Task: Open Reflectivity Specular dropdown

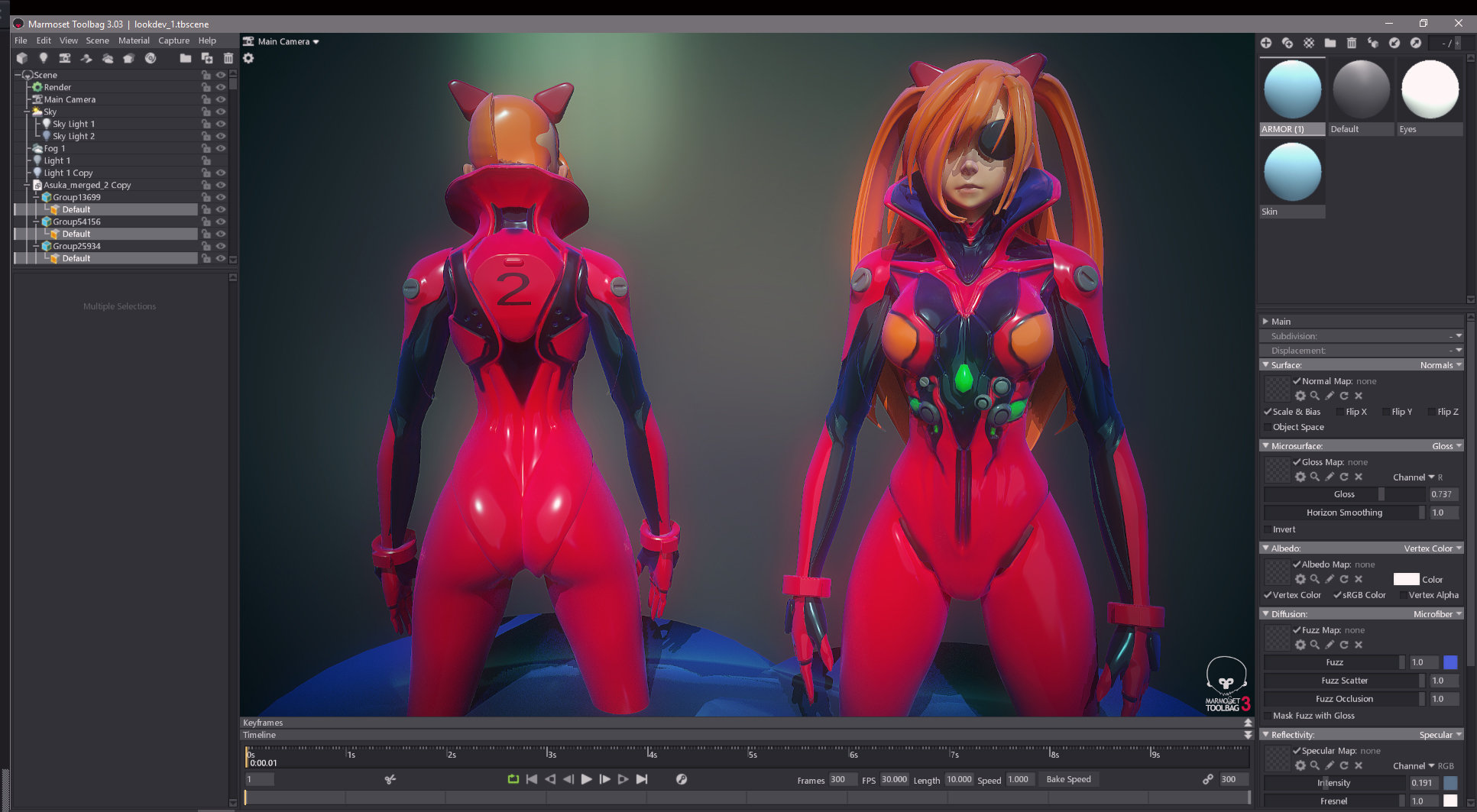Action: click(1440, 735)
